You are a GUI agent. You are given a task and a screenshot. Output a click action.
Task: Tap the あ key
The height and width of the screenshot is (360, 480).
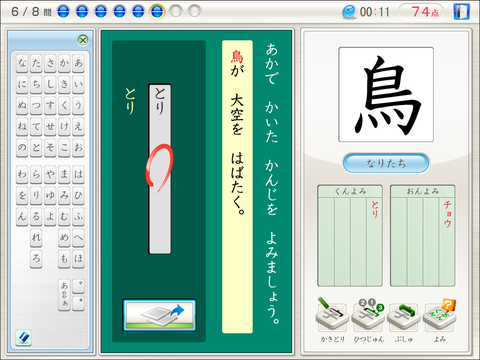coord(78,63)
